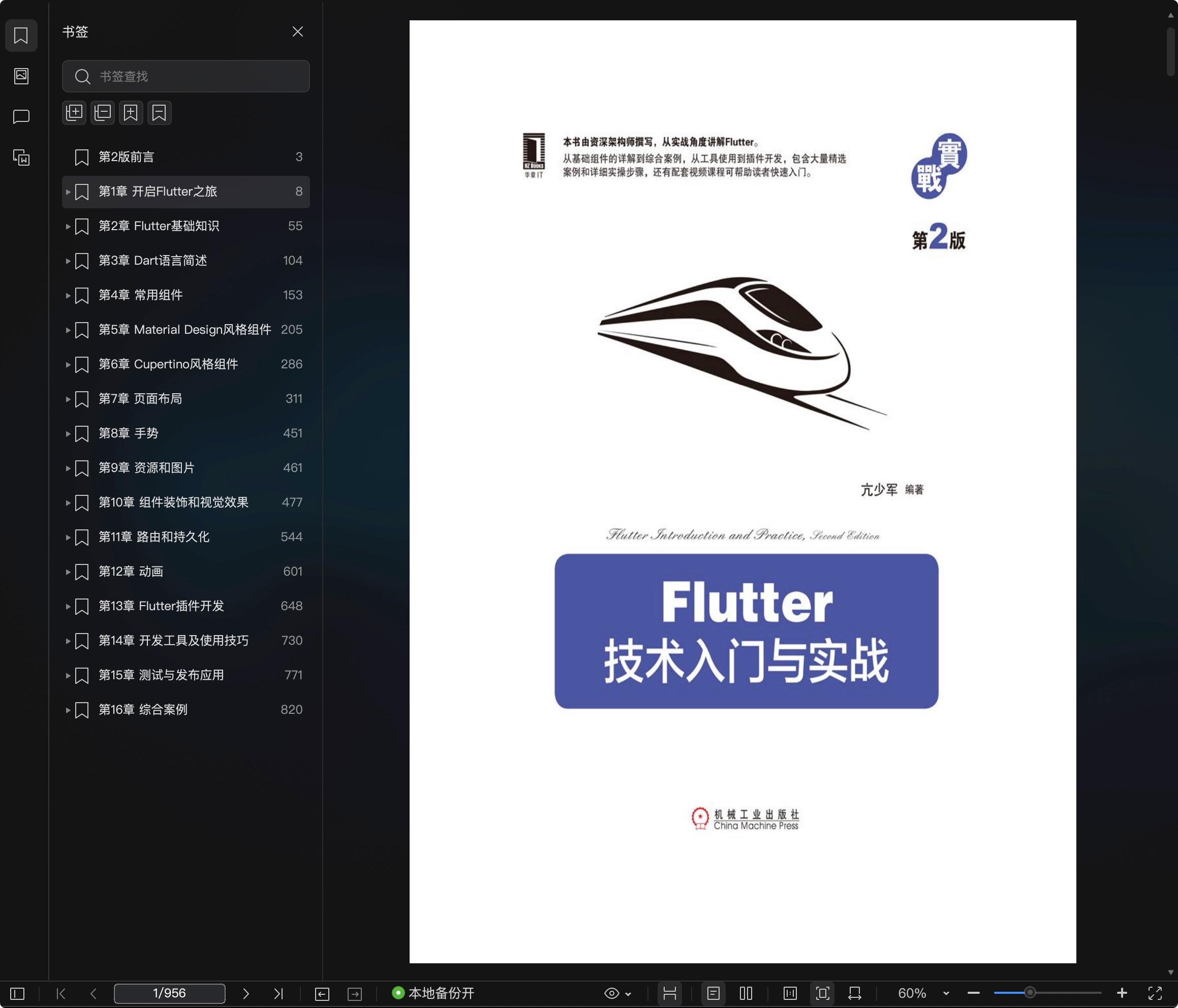Click the page number field 1/956
1178x1008 pixels.
coord(169,993)
